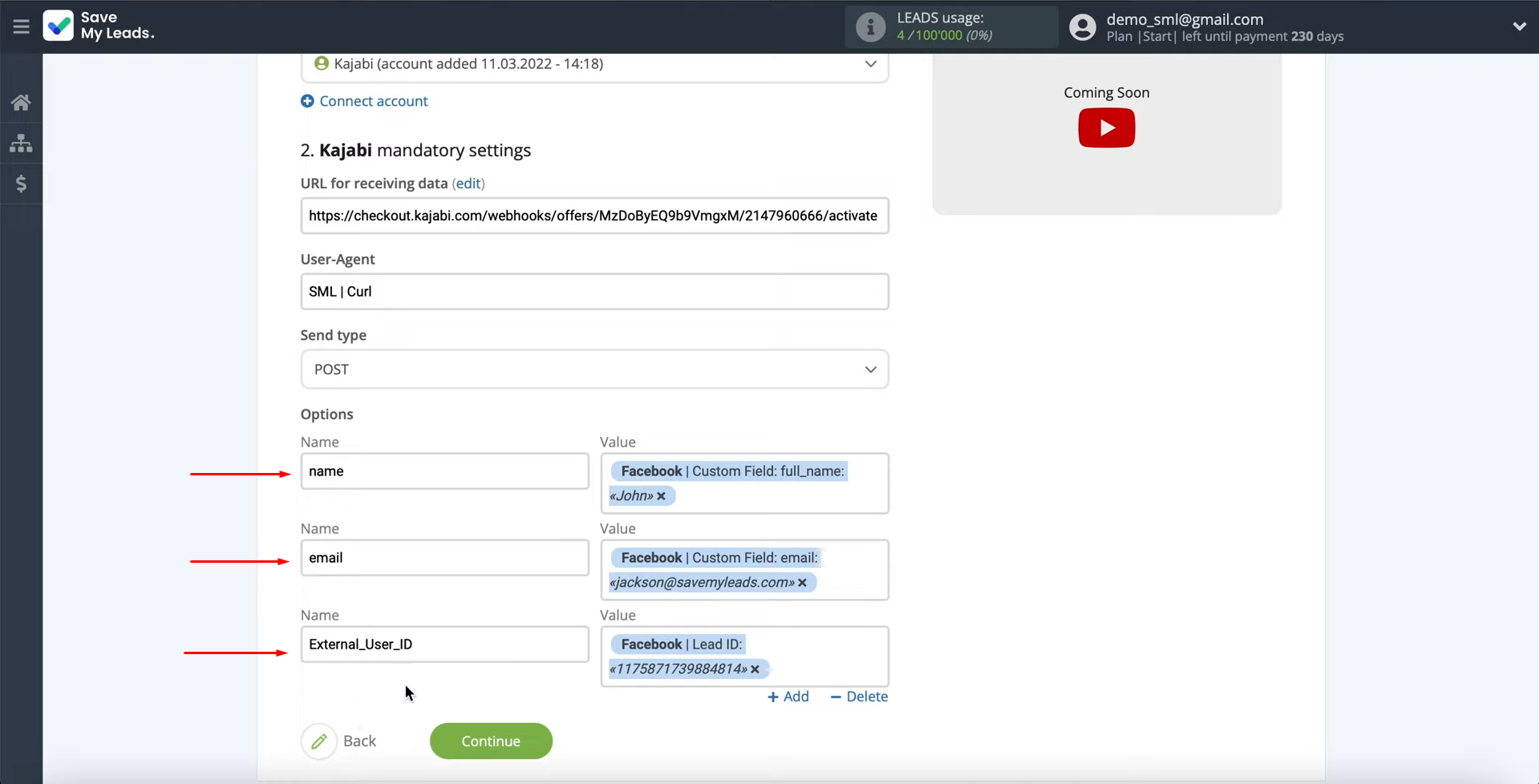Add a new option row
The height and width of the screenshot is (784, 1539).
click(x=788, y=697)
